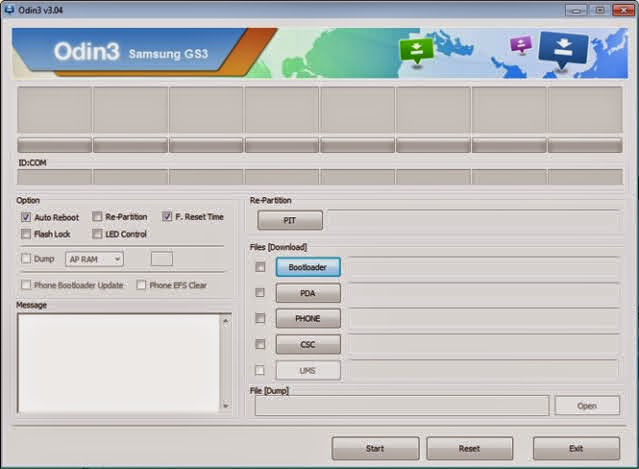This screenshot has height=469, width=639.
Task: Check Phone Bootloader Update option
Action: coord(26,285)
